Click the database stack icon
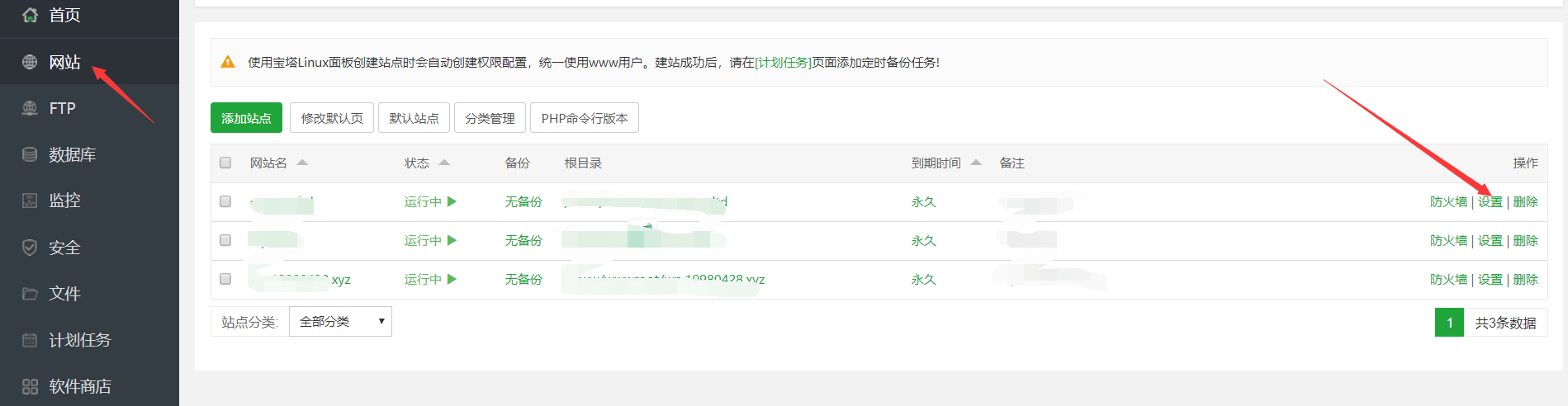Viewport: 1568px width, 406px height. click(30, 154)
